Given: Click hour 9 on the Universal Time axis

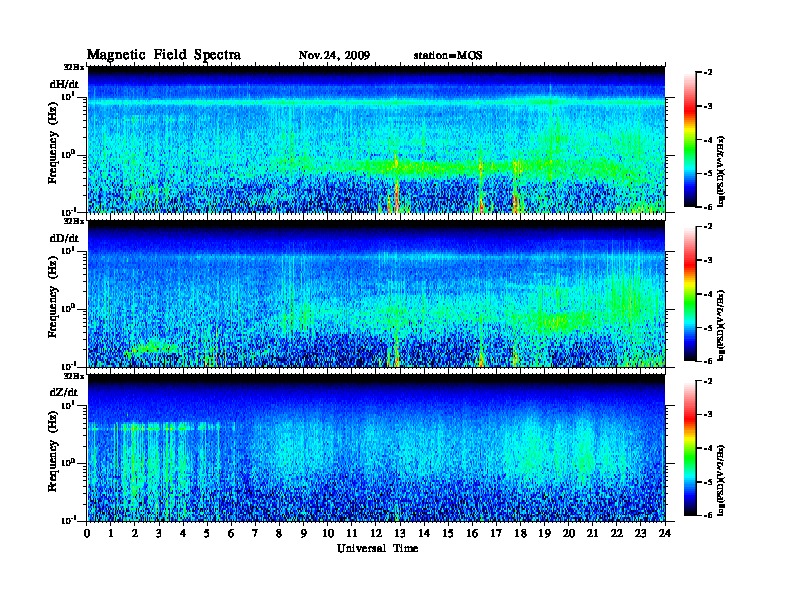Looking at the screenshot, I should 304,533.
